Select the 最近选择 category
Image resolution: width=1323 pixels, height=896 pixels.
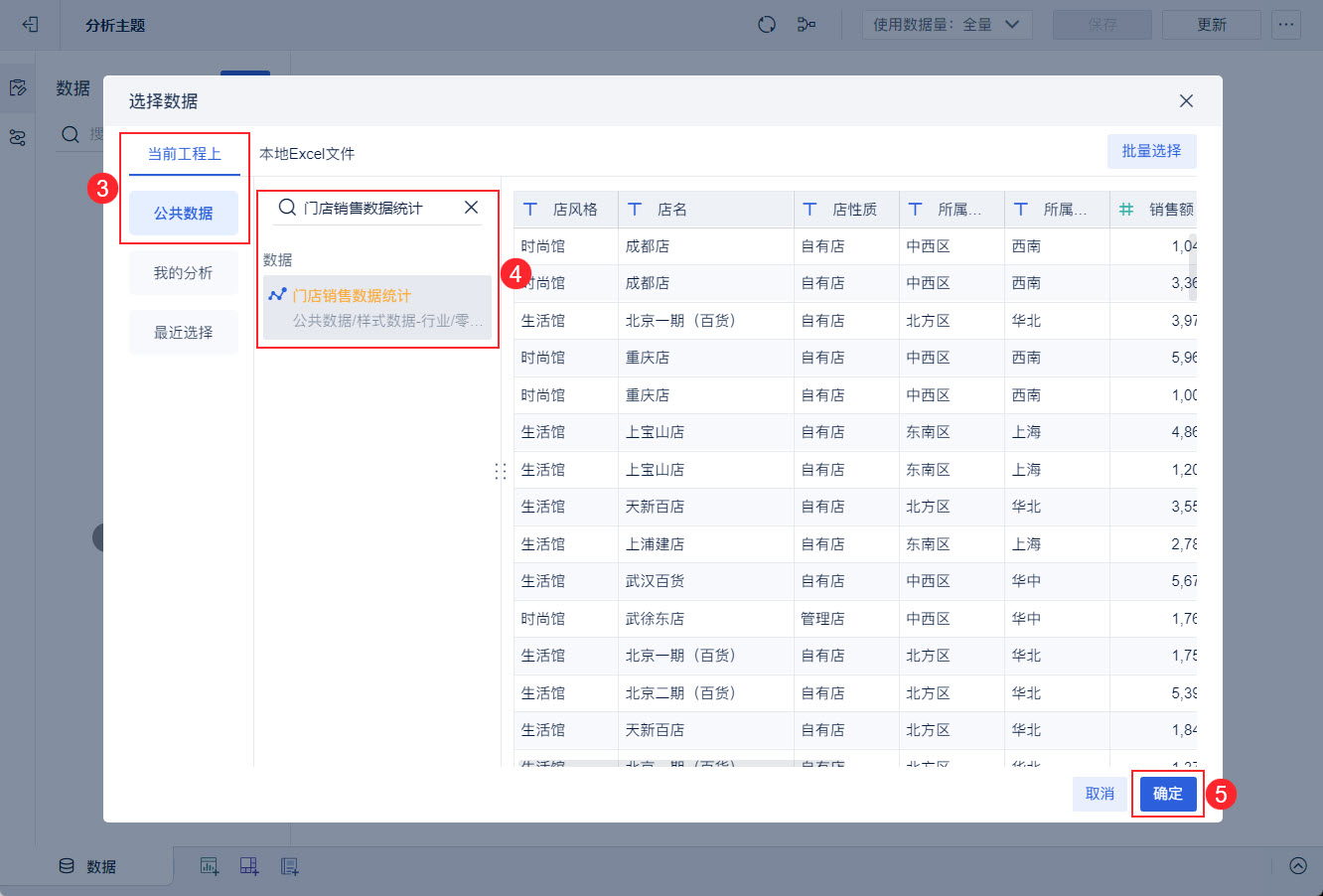point(184,333)
